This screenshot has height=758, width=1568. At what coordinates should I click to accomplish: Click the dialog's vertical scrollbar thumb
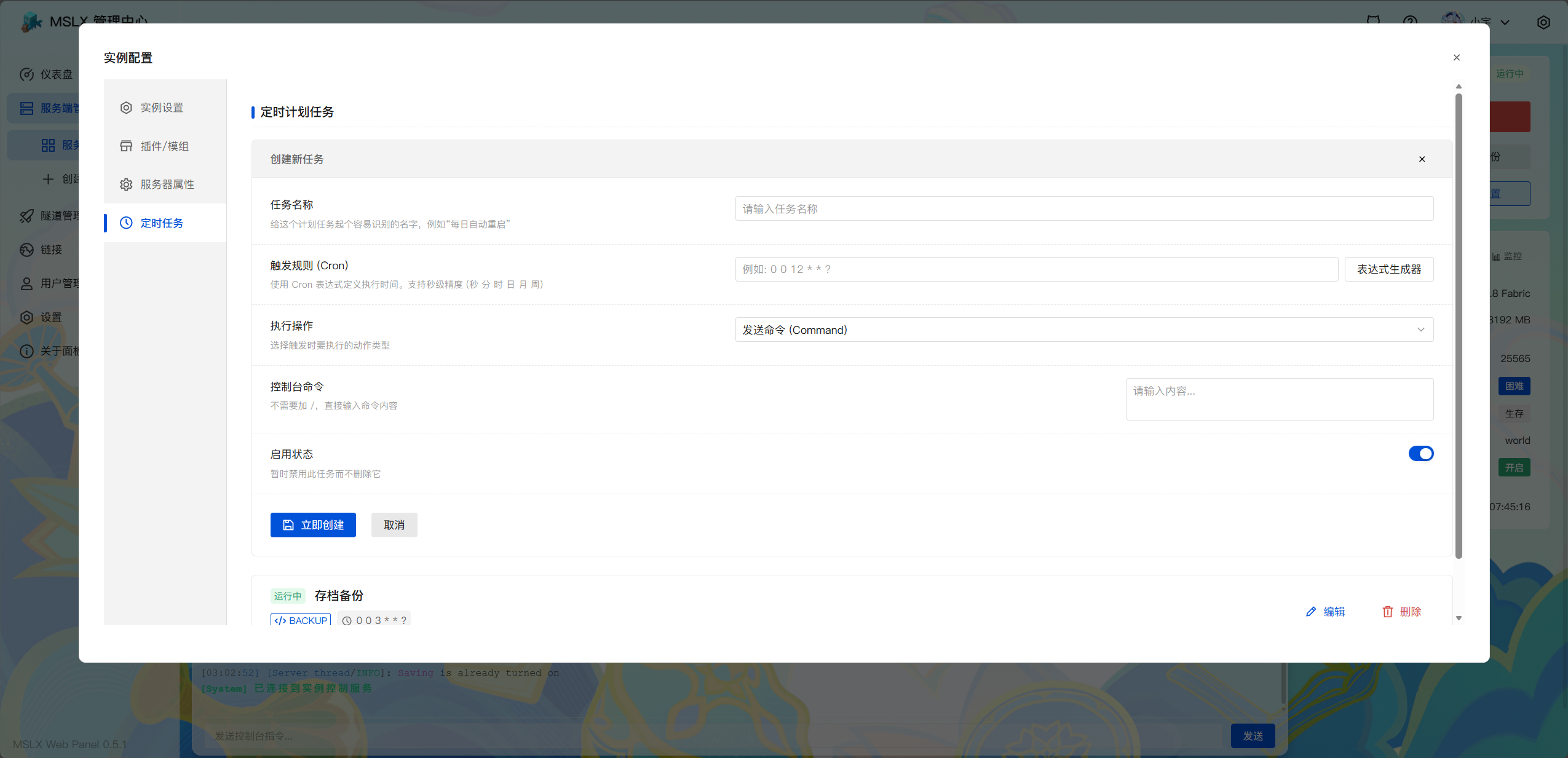tap(1459, 326)
